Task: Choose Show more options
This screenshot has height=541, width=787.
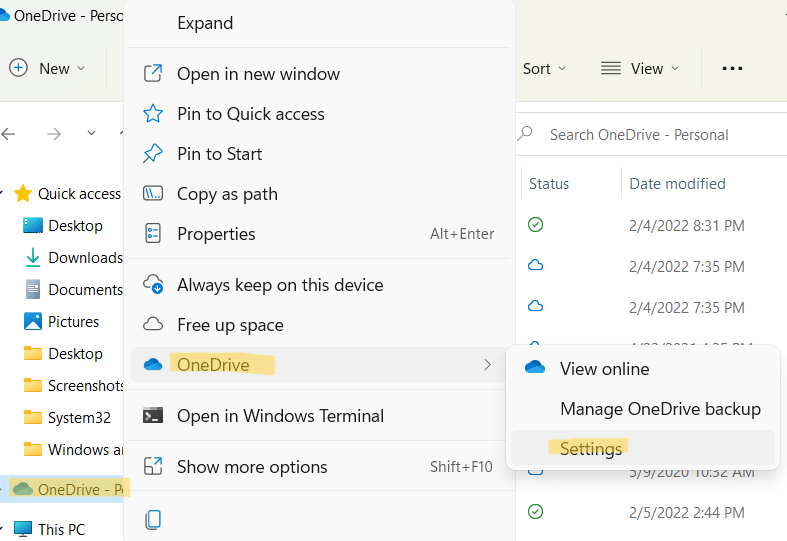Action: (x=319, y=467)
